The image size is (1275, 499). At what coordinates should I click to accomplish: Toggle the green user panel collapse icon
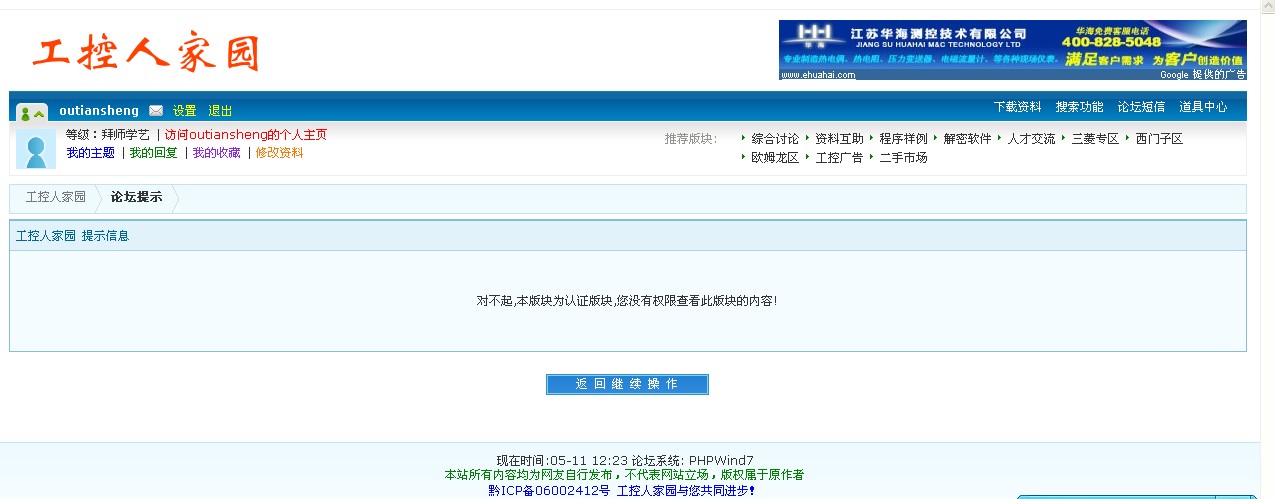tap(32, 113)
